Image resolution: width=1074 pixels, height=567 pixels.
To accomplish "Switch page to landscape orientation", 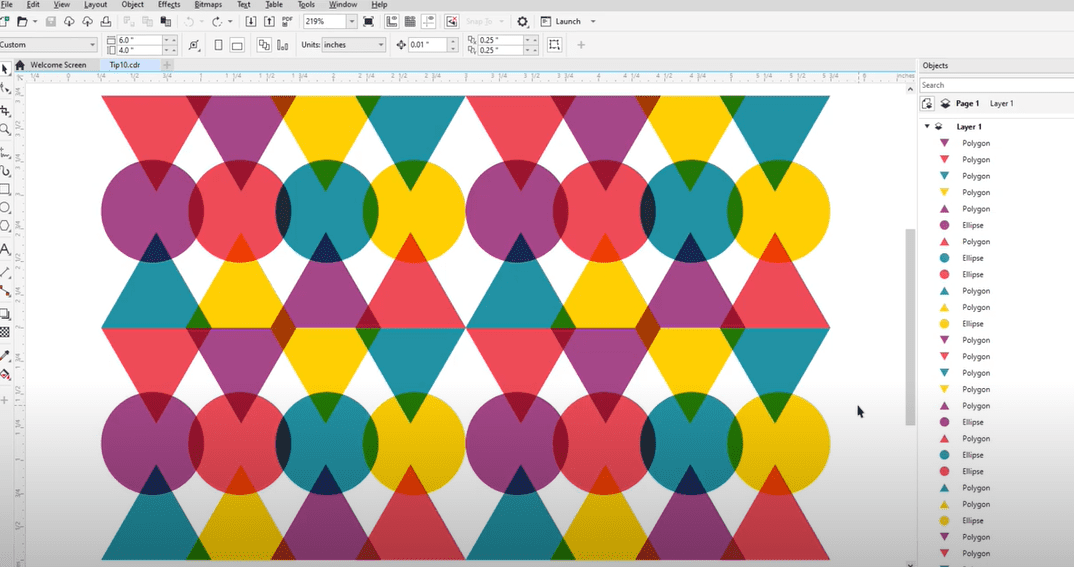I will point(237,45).
